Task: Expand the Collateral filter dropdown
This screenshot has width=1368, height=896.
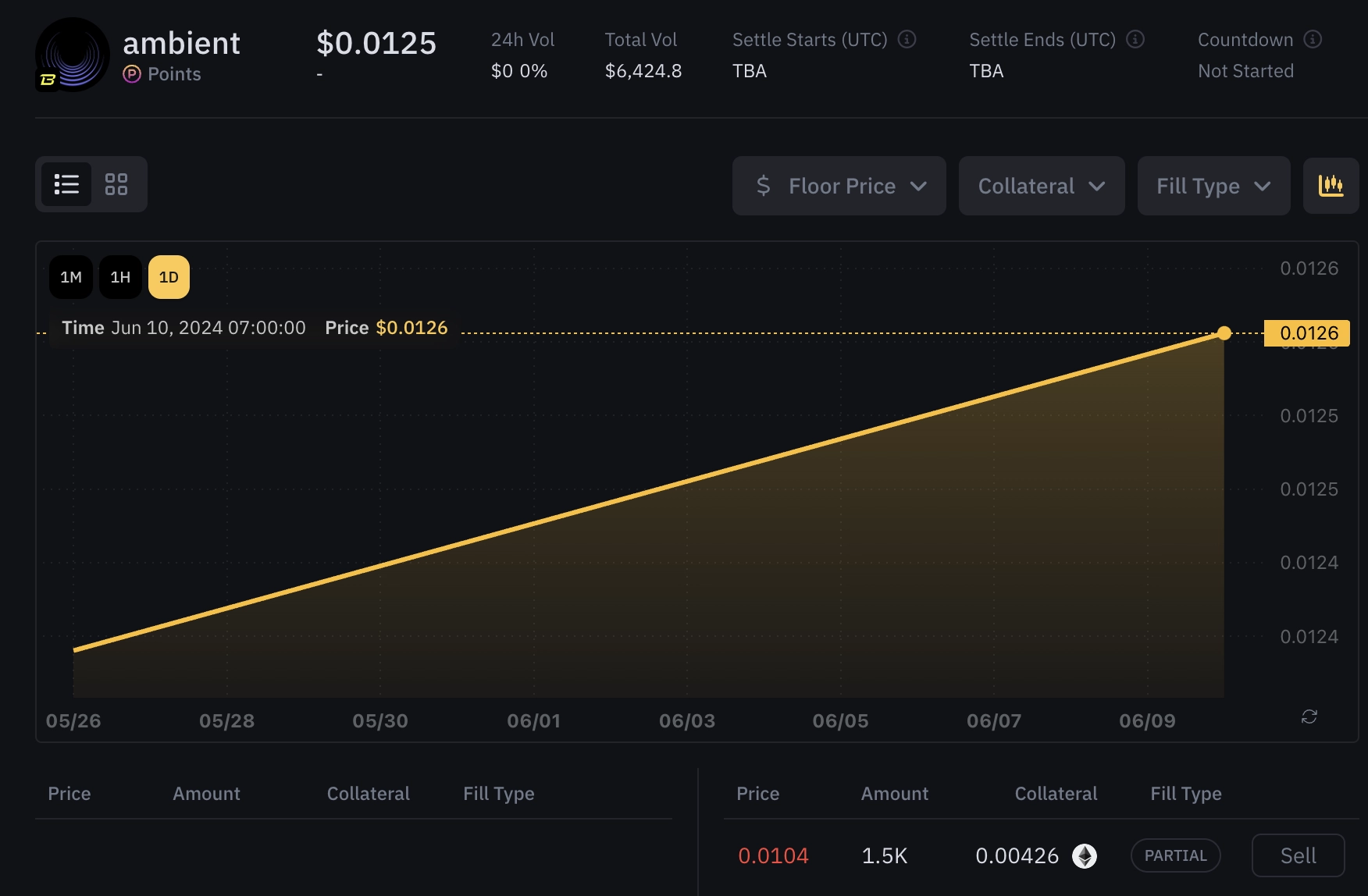Action: pyautogui.click(x=1042, y=186)
